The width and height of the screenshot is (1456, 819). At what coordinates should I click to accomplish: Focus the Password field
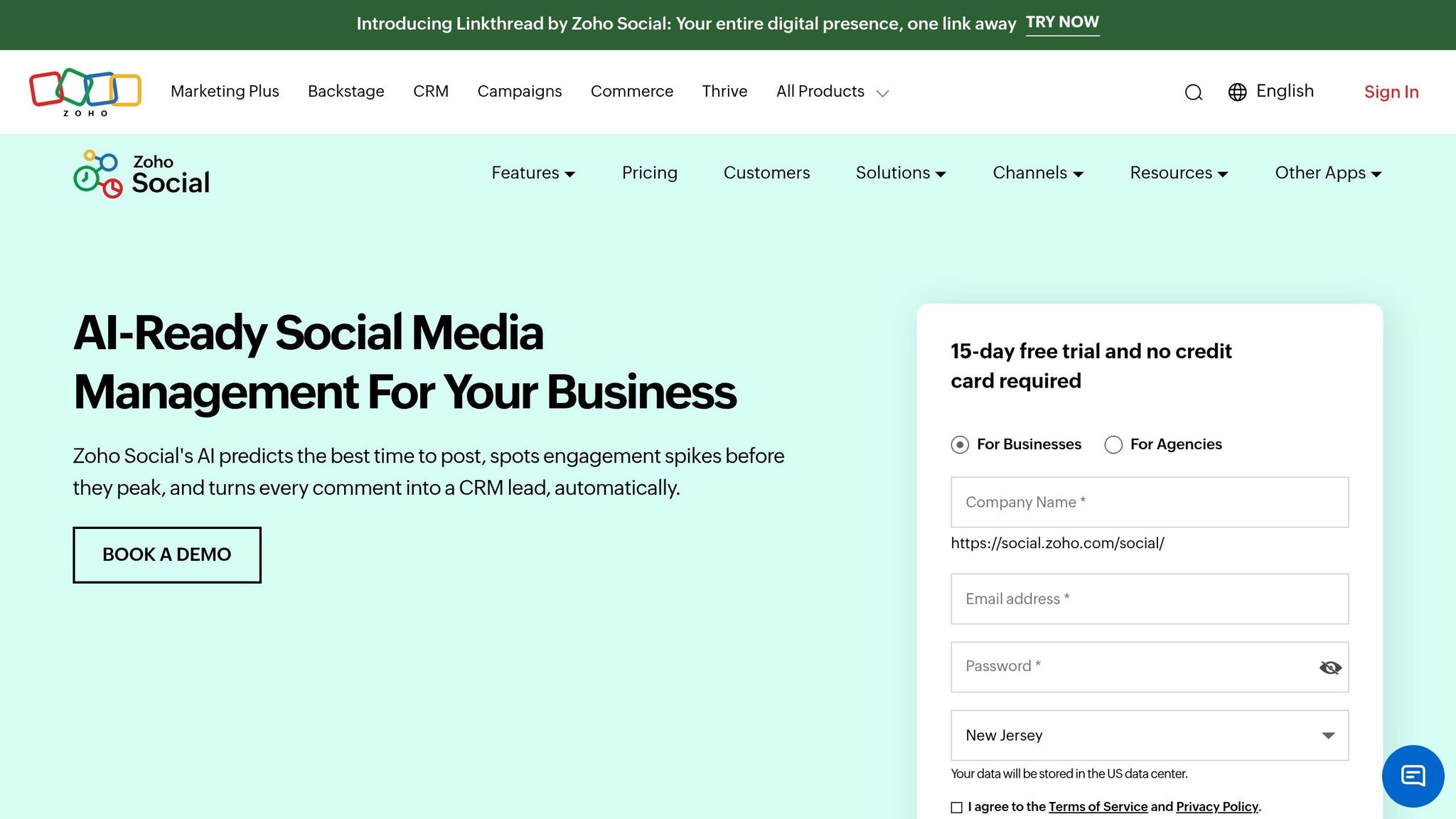(x=1150, y=667)
